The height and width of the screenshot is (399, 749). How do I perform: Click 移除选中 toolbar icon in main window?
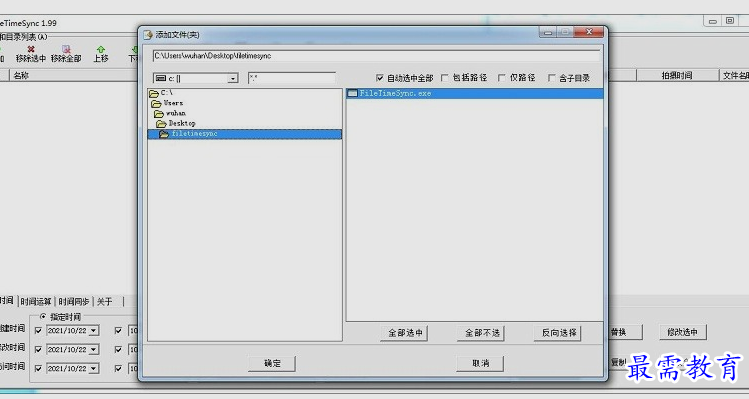[x=31, y=54]
